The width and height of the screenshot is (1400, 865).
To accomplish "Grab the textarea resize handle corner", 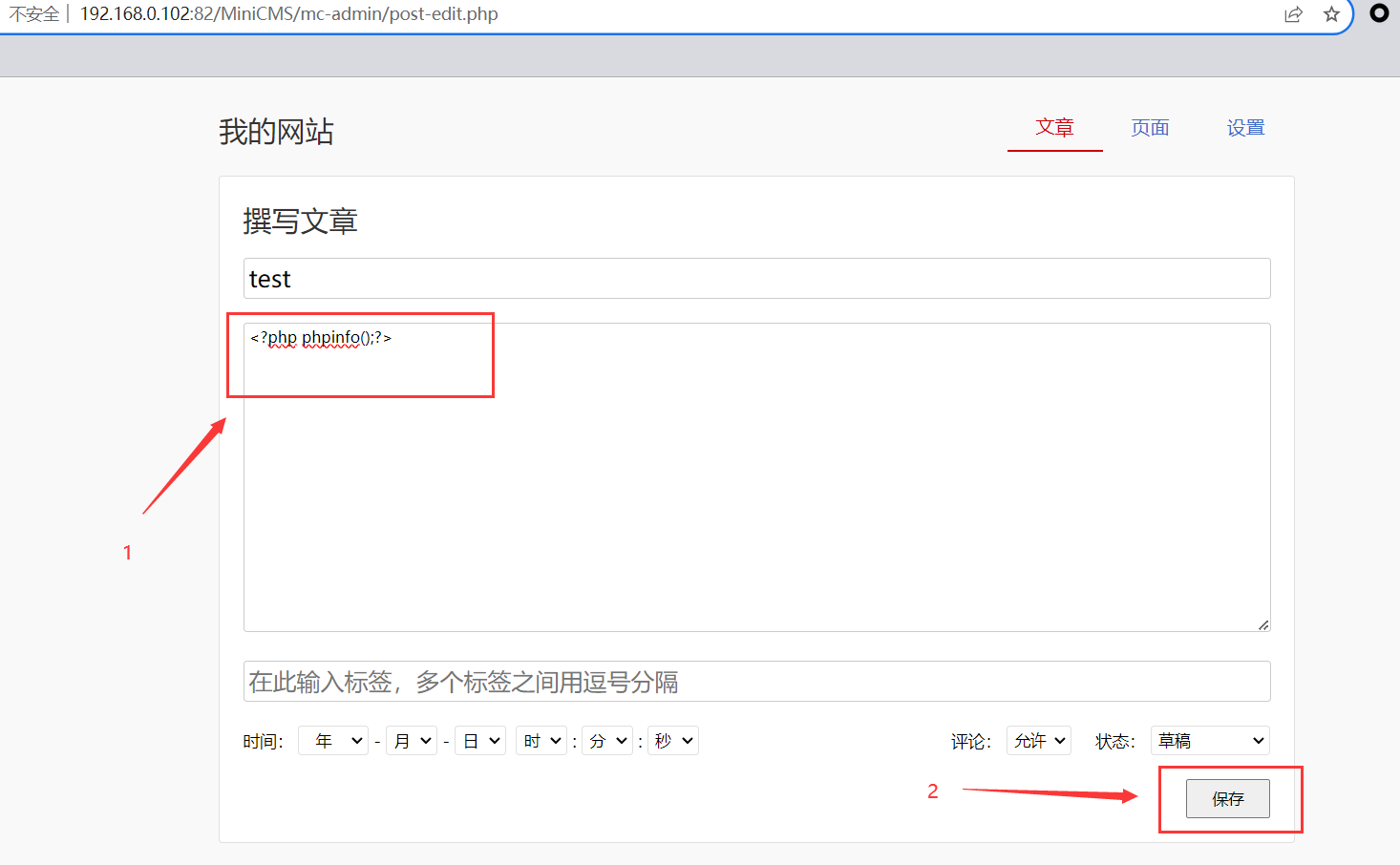I will tap(1263, 624).
